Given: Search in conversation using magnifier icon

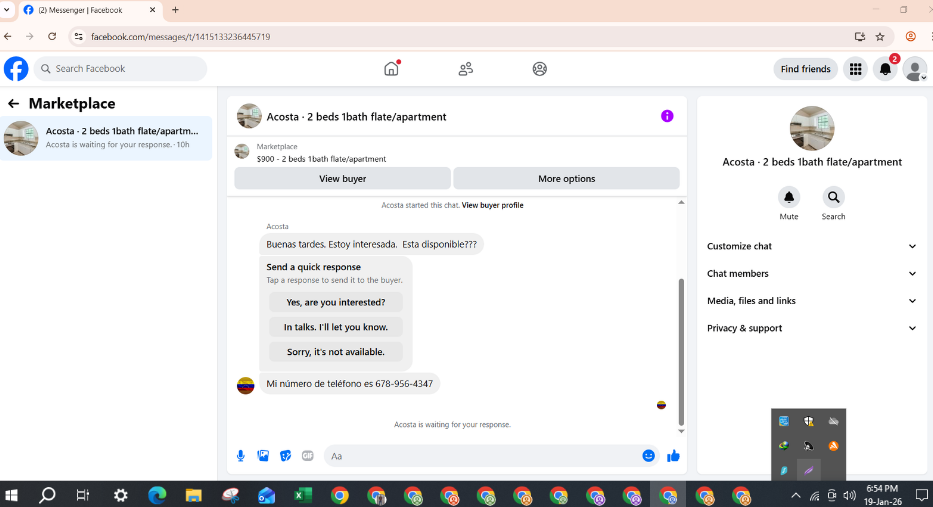Looking at the screenshot, I should click(834, 197).
